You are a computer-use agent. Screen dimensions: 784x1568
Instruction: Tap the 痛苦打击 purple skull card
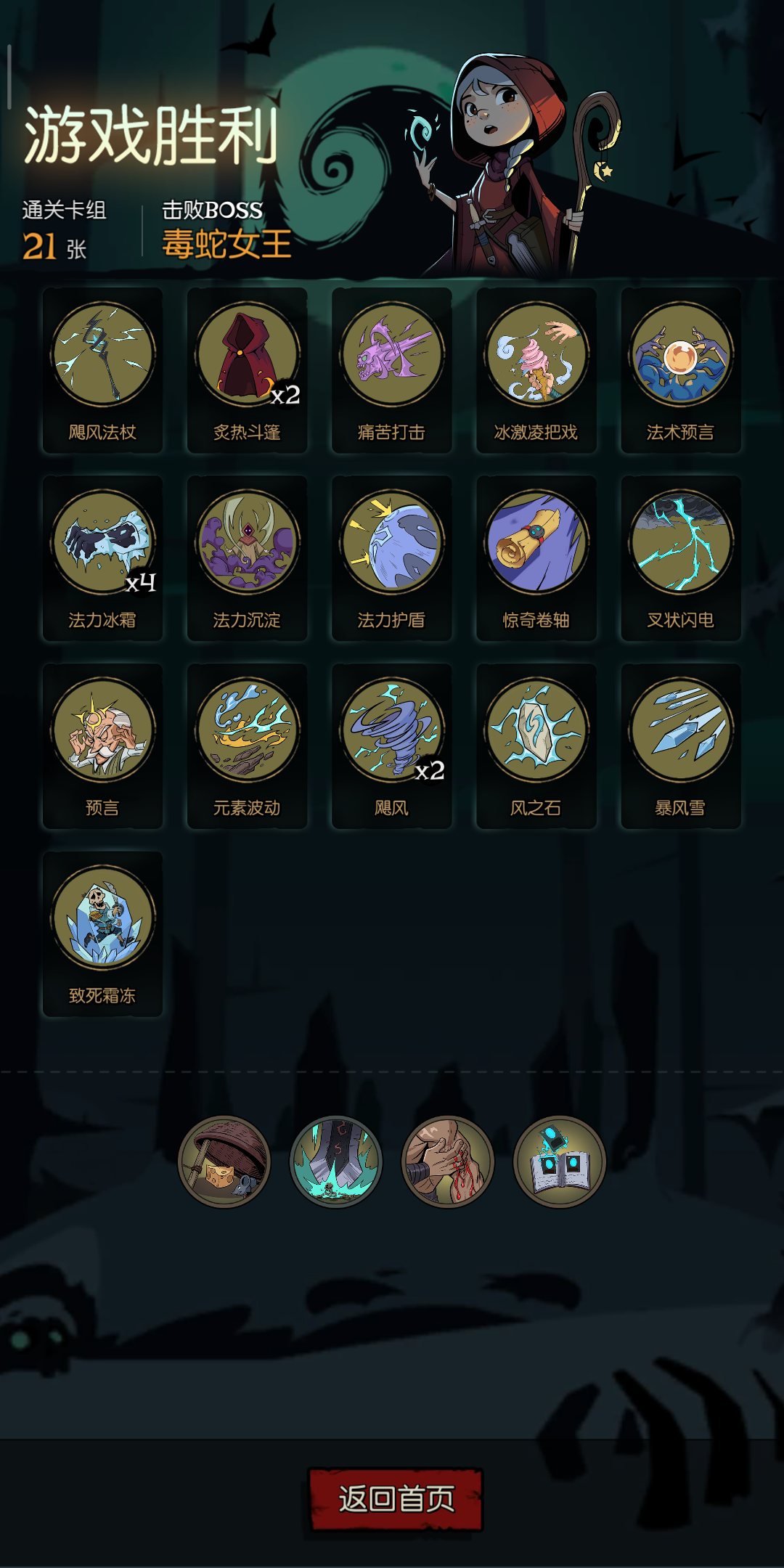coord(391,370)
